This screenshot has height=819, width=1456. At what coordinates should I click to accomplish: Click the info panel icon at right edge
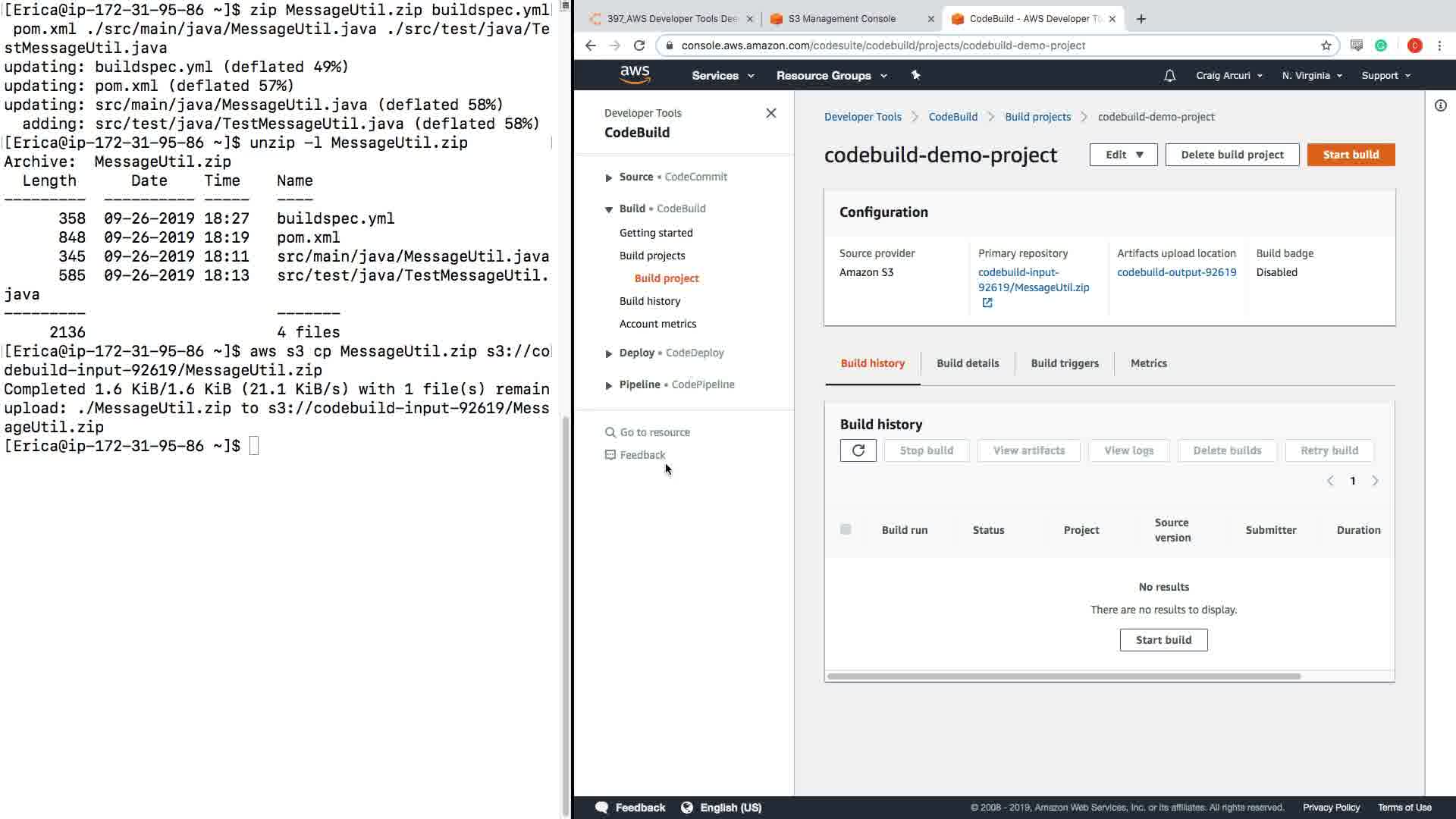pos(1440,106)
